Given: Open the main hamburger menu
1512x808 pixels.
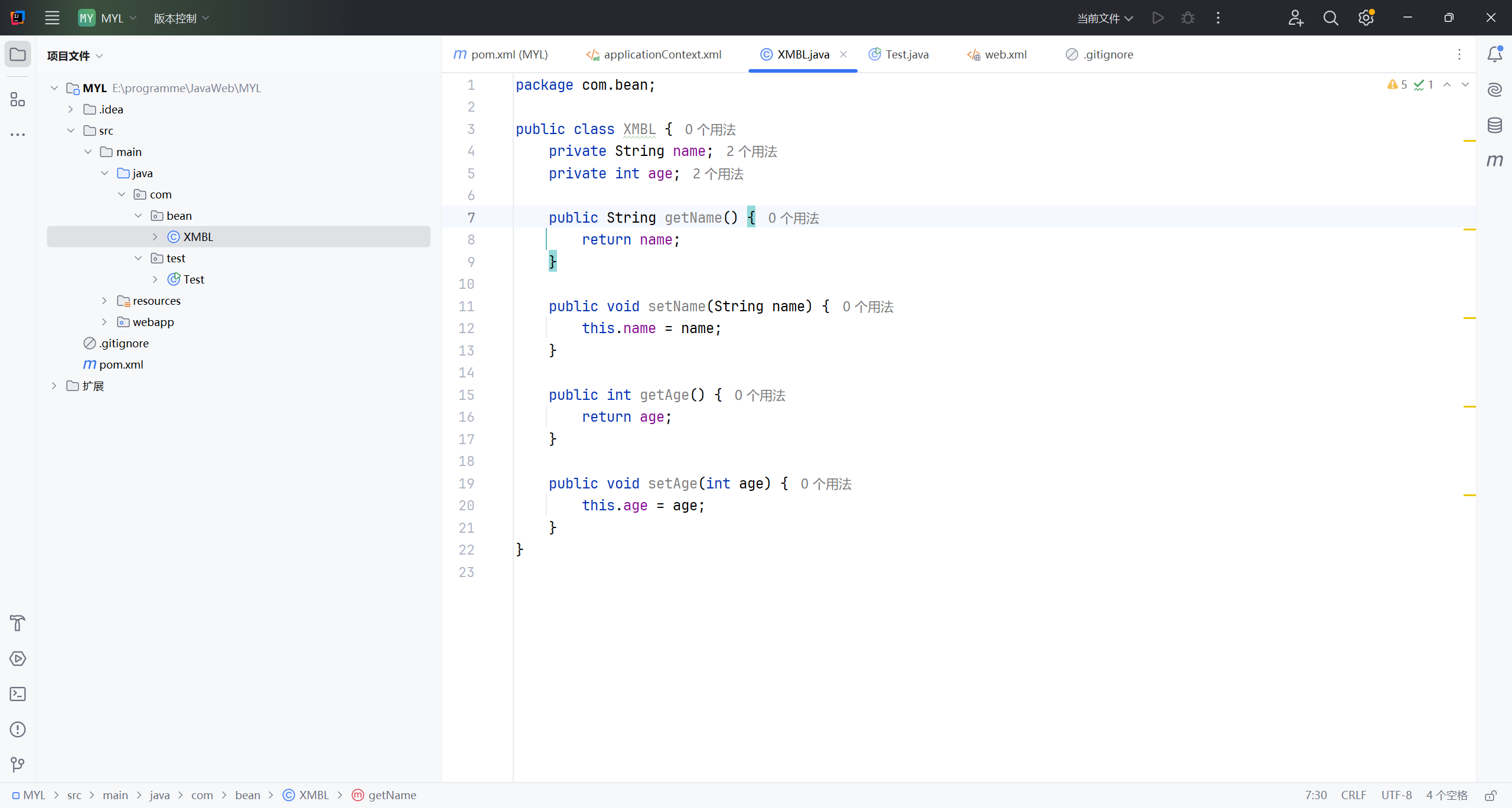Looking at the screenshot, I should pos(52,18).
